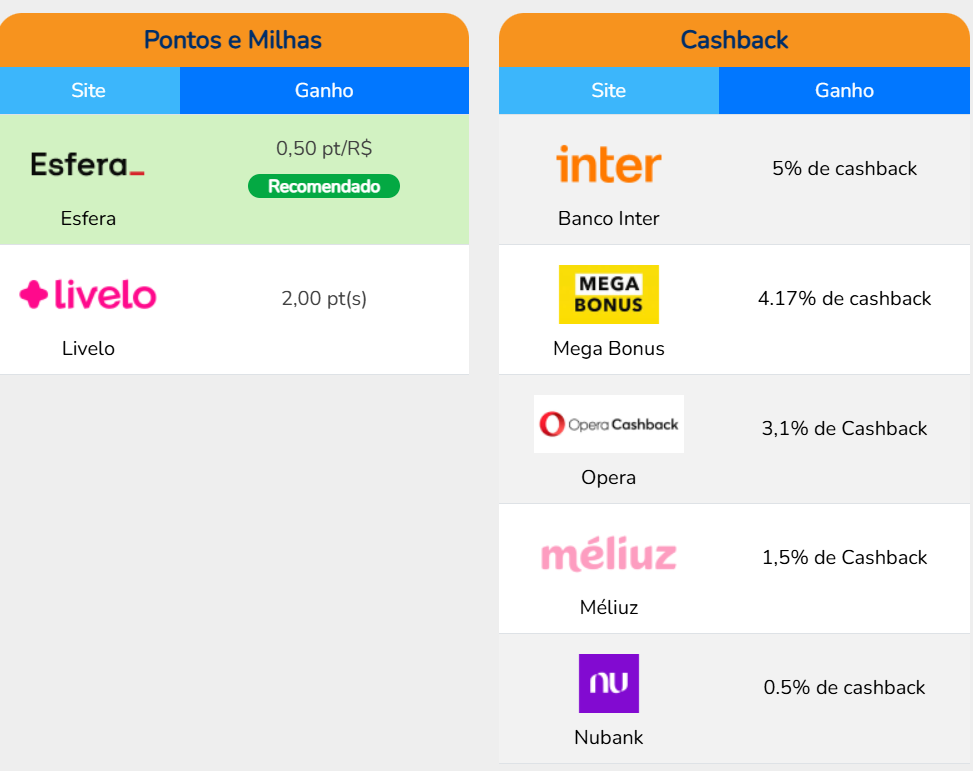
Task: Click the 4.17% de cashback value
Action: coord(844,298)
